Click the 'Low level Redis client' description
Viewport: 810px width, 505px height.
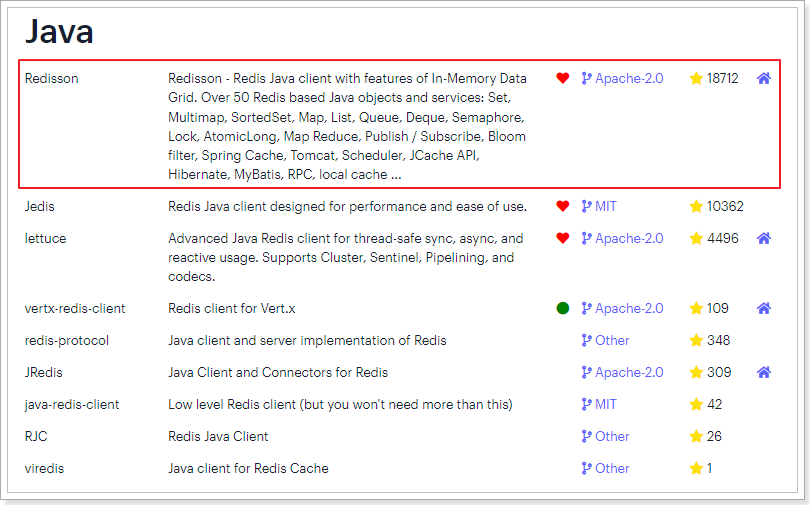pos(340,405)
